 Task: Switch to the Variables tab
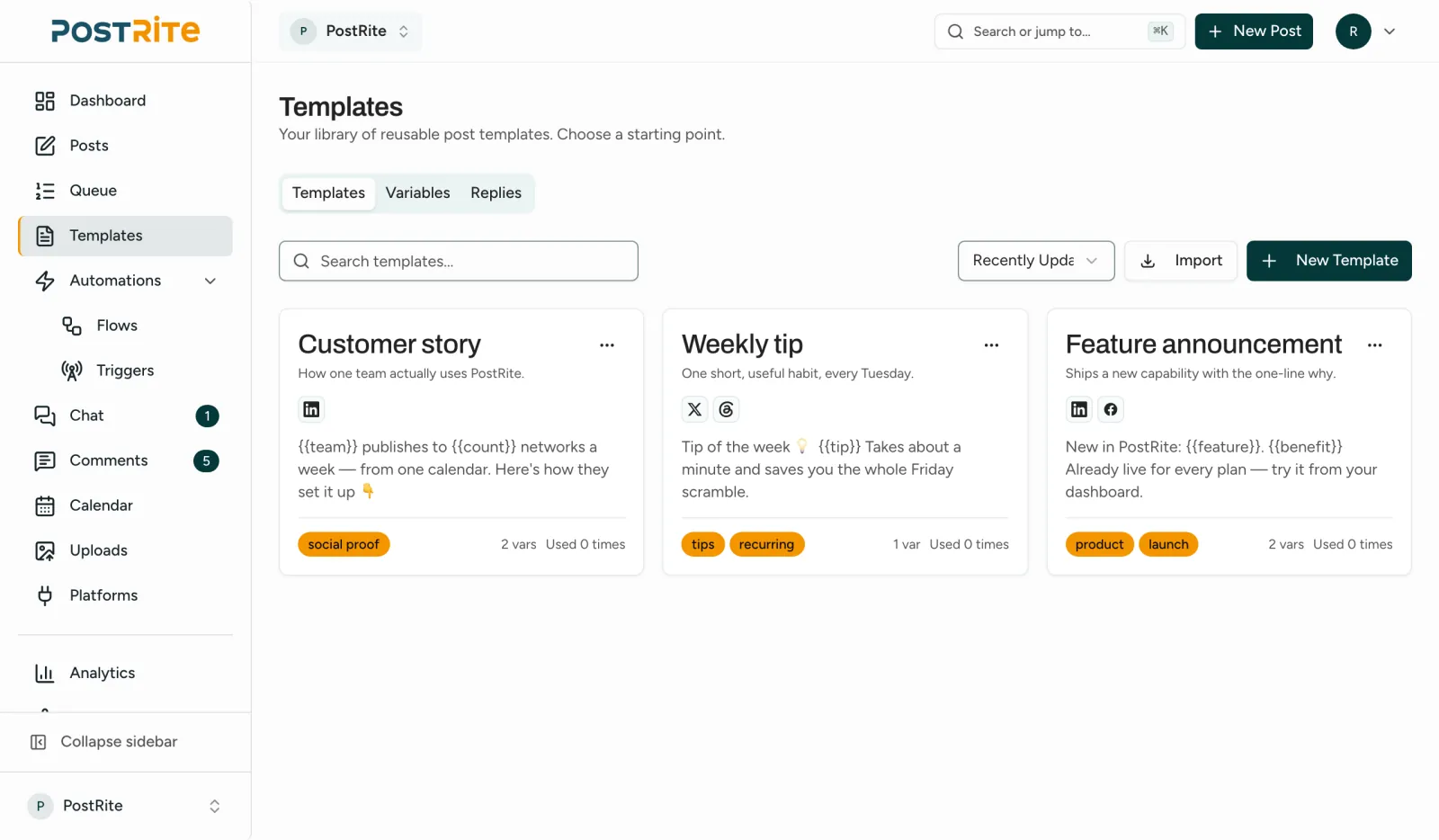click(x=418, y=193)
